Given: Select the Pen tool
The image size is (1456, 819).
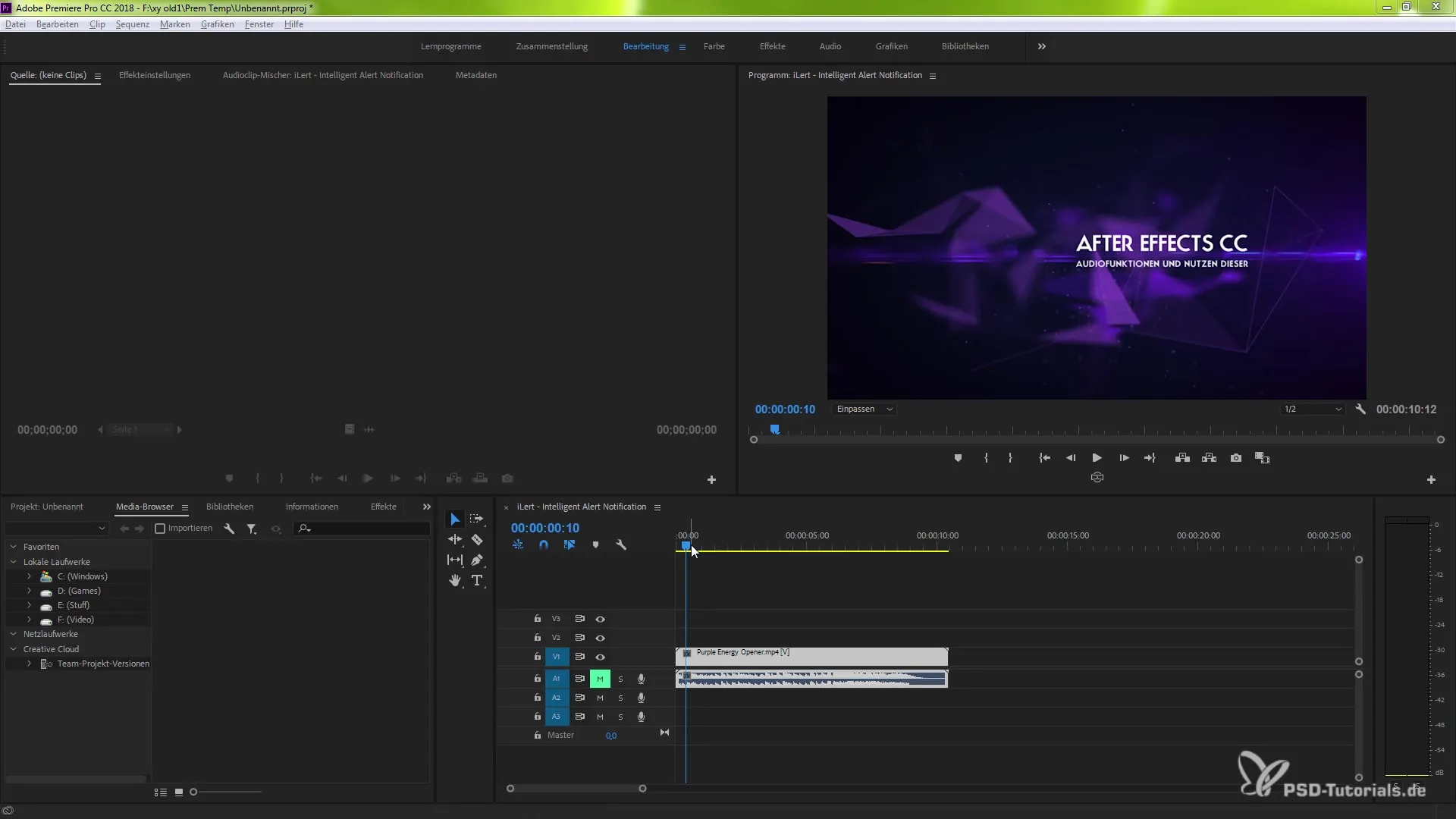Looking at the screenshot, I should [476, 560].
